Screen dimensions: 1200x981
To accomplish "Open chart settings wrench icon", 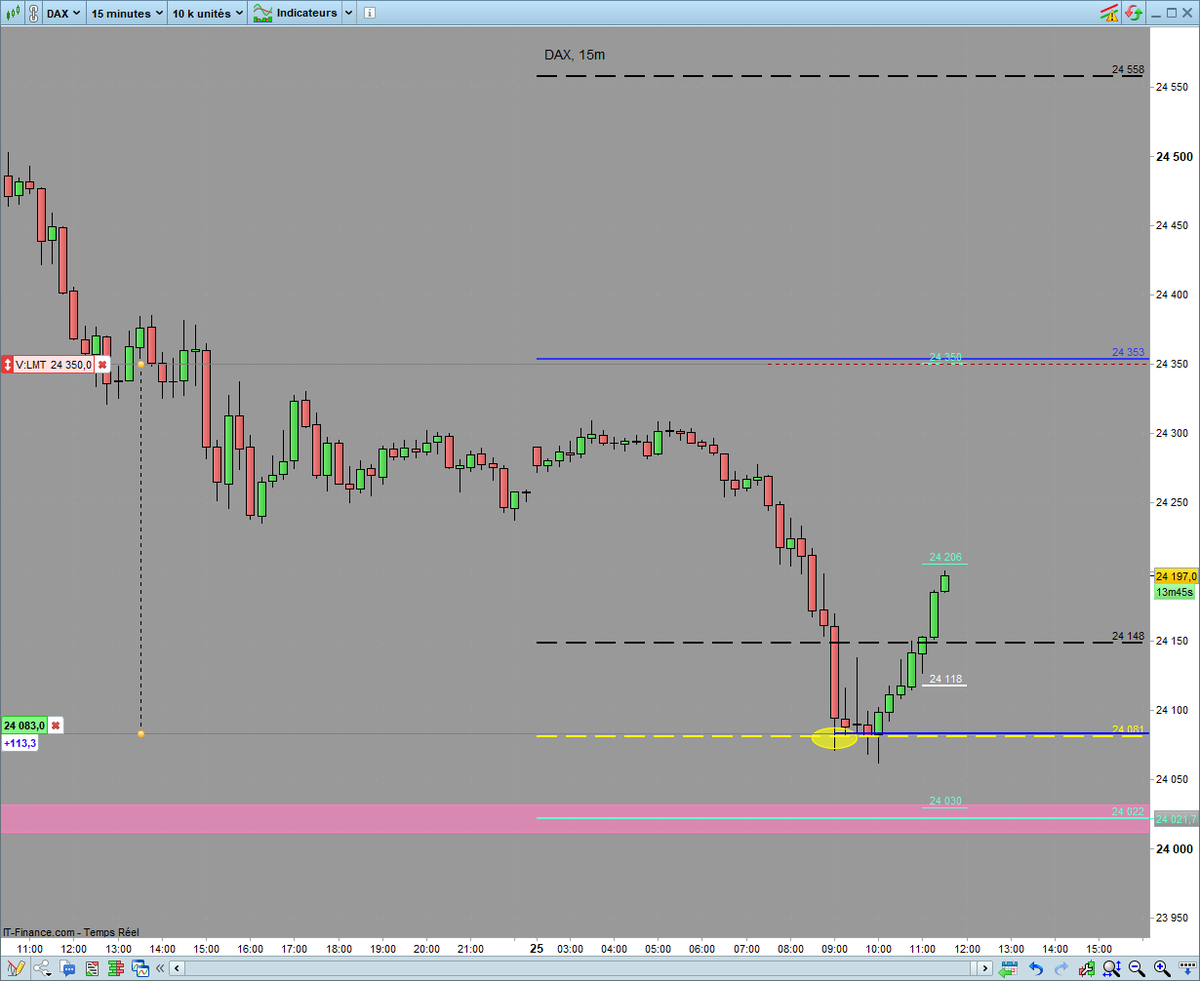I will [1087, 968].
